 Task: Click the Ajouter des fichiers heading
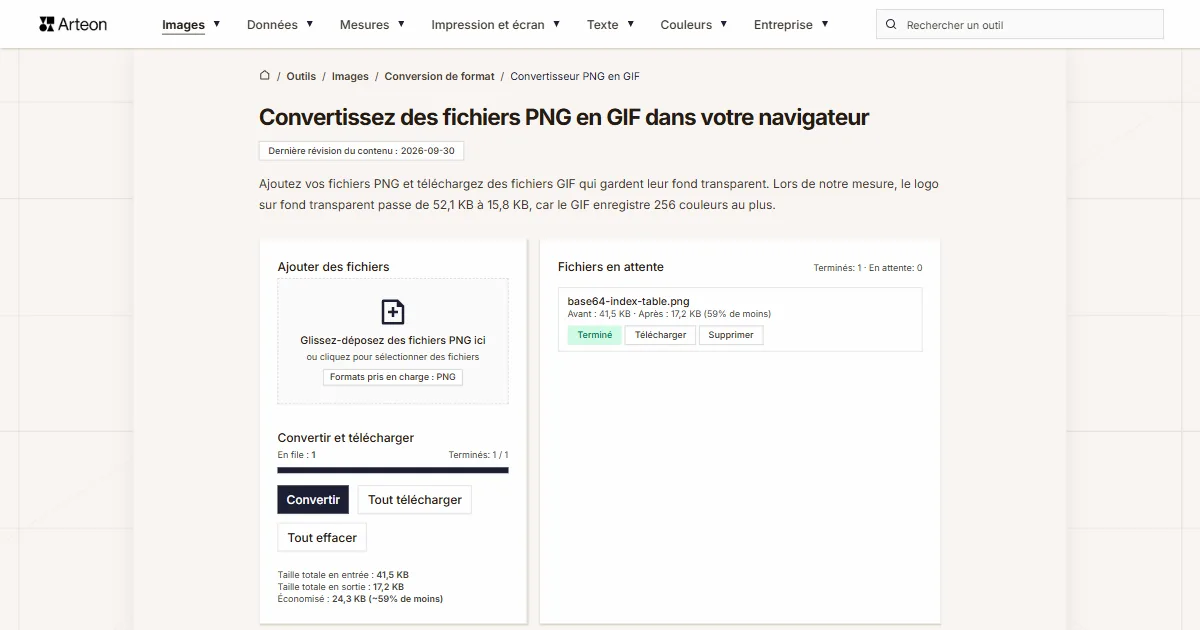click(334, 267)
